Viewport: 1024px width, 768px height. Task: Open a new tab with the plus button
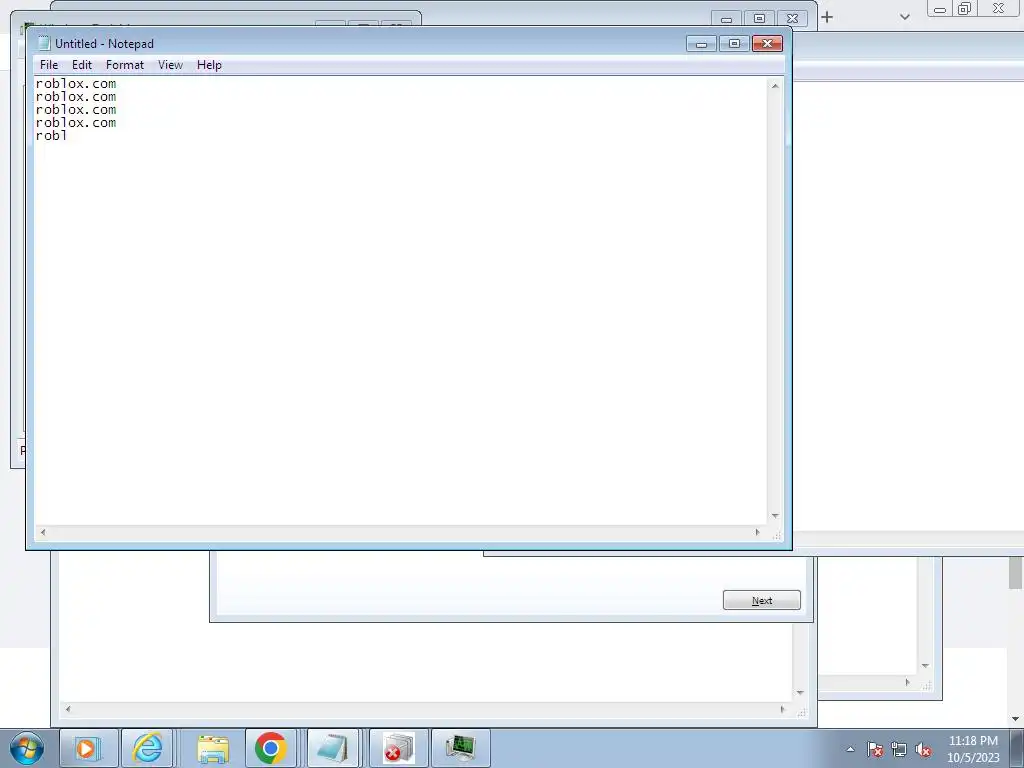[x=827, y=17]
